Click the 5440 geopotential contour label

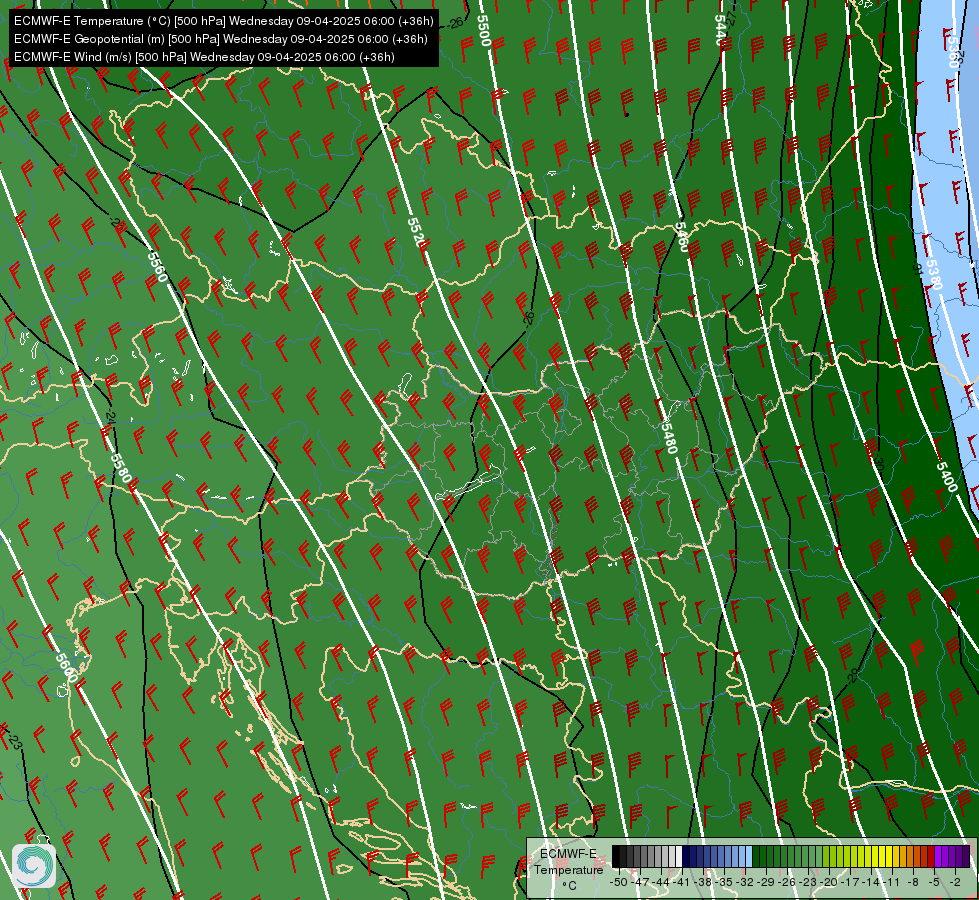click(x=720, y=29)
